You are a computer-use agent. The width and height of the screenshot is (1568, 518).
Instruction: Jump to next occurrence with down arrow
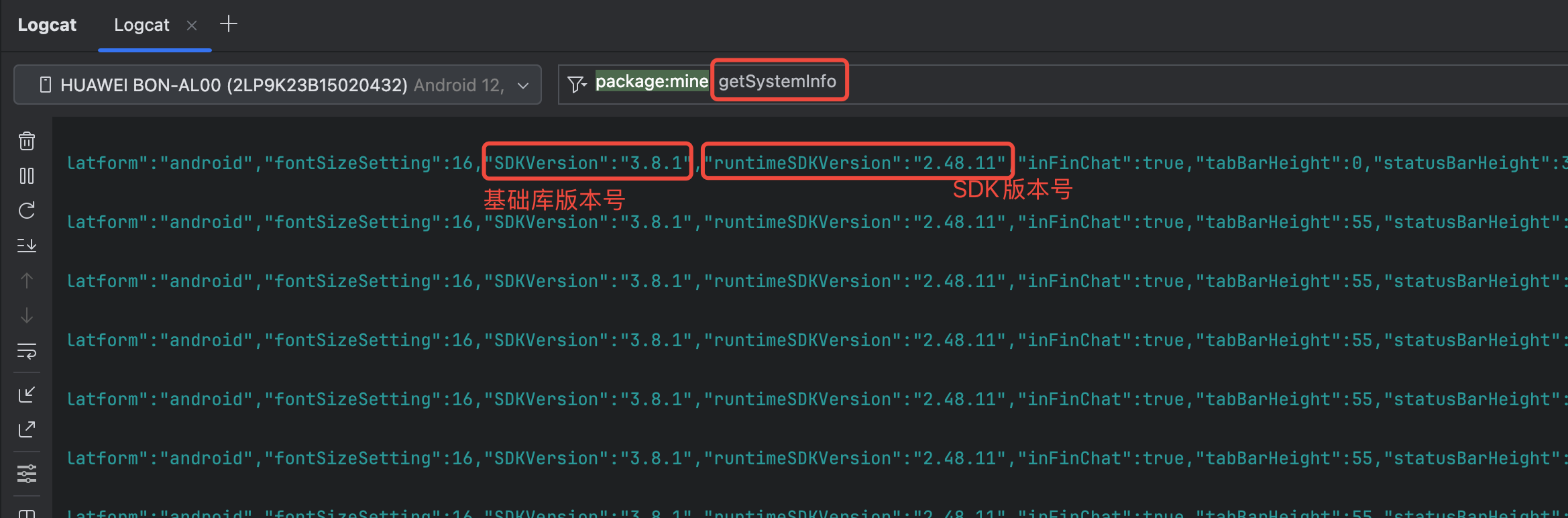point(27,315)
